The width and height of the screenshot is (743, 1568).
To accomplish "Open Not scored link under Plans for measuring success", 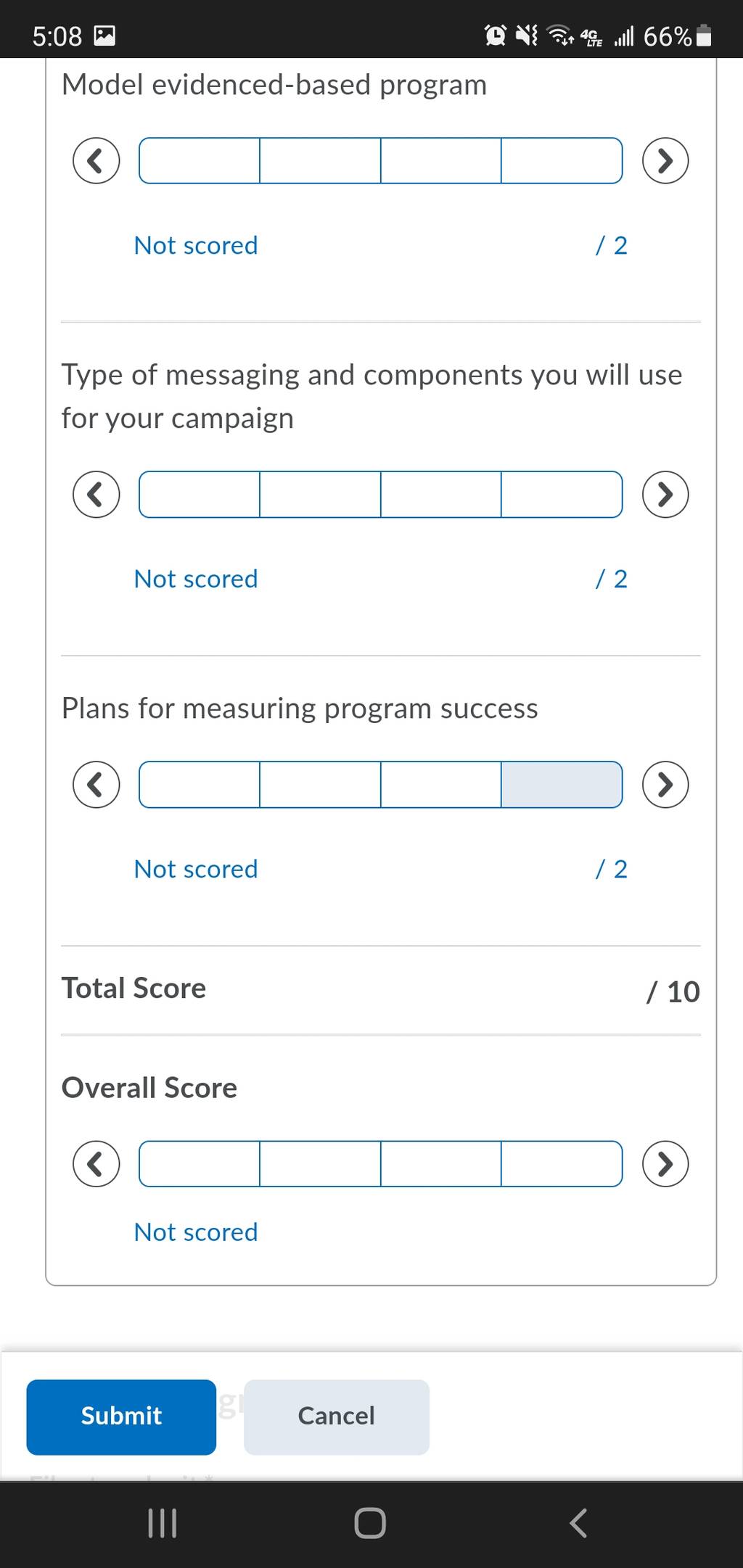I will [x=196, y=869].
